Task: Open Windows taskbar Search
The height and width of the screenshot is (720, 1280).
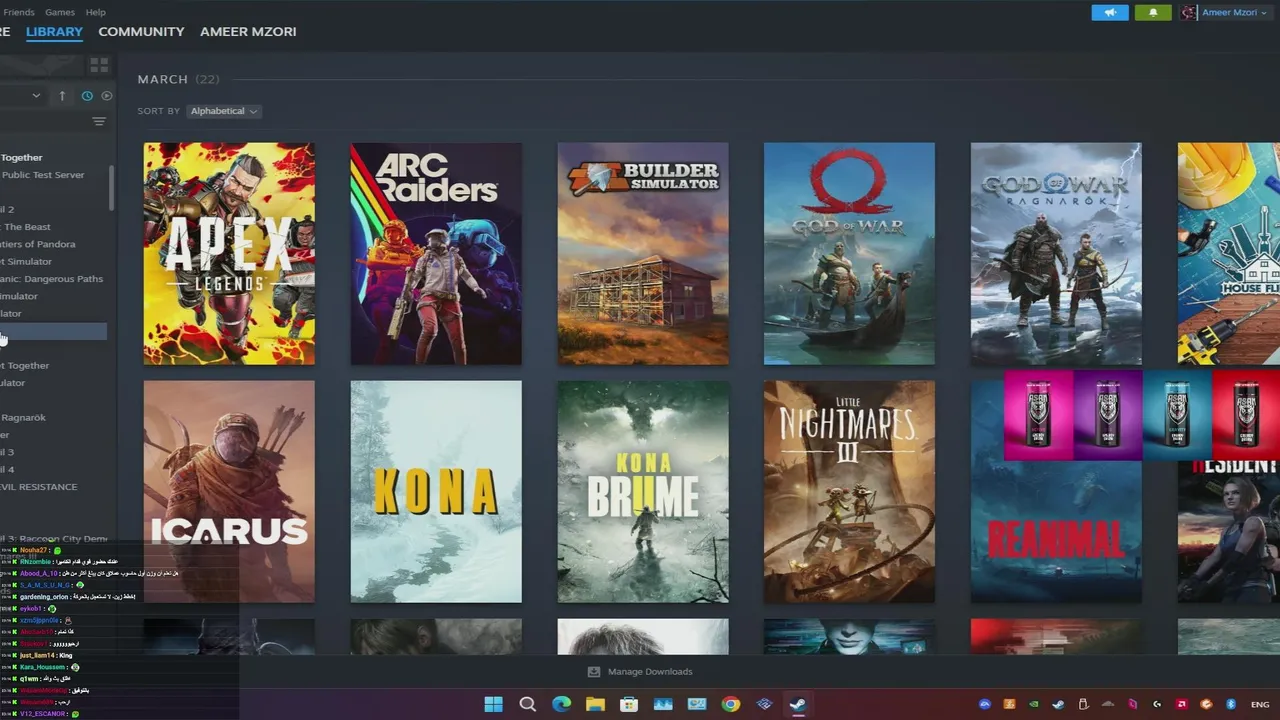Action: coord(527,704)
